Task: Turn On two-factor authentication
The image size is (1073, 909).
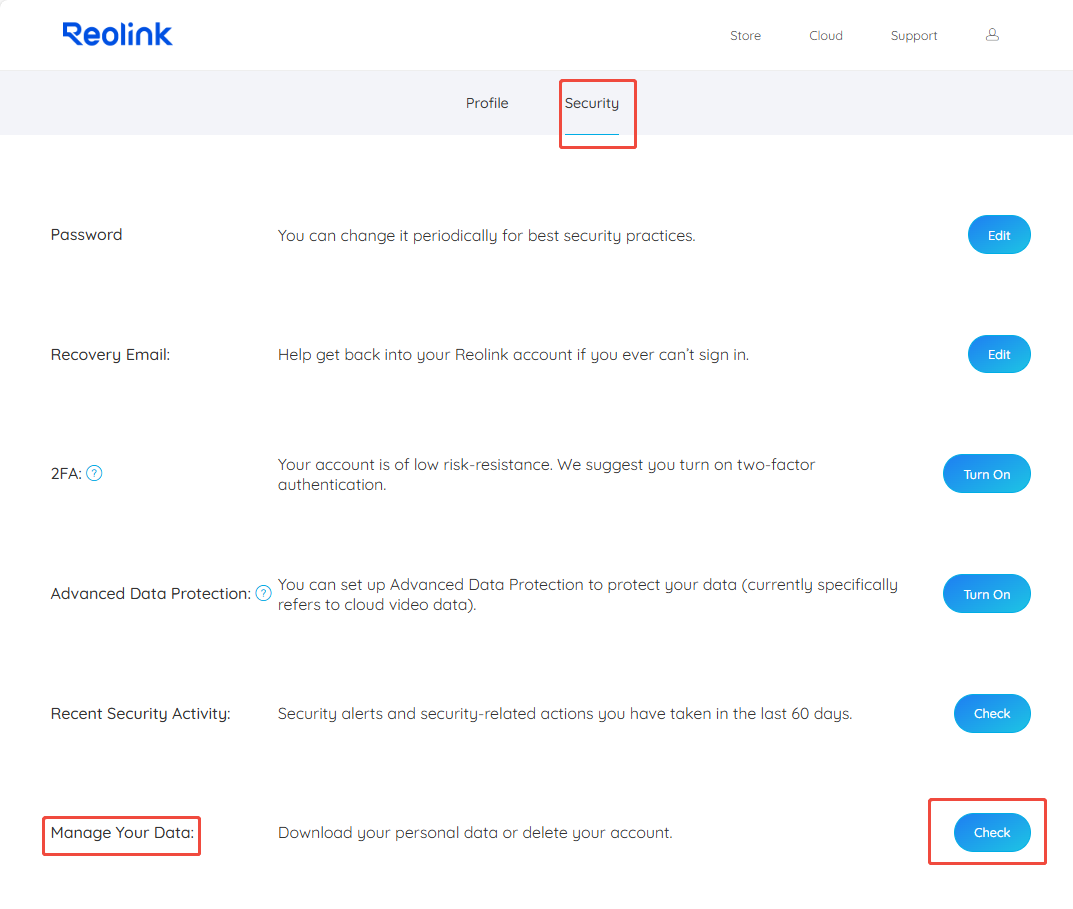Action: click(987, 474)
